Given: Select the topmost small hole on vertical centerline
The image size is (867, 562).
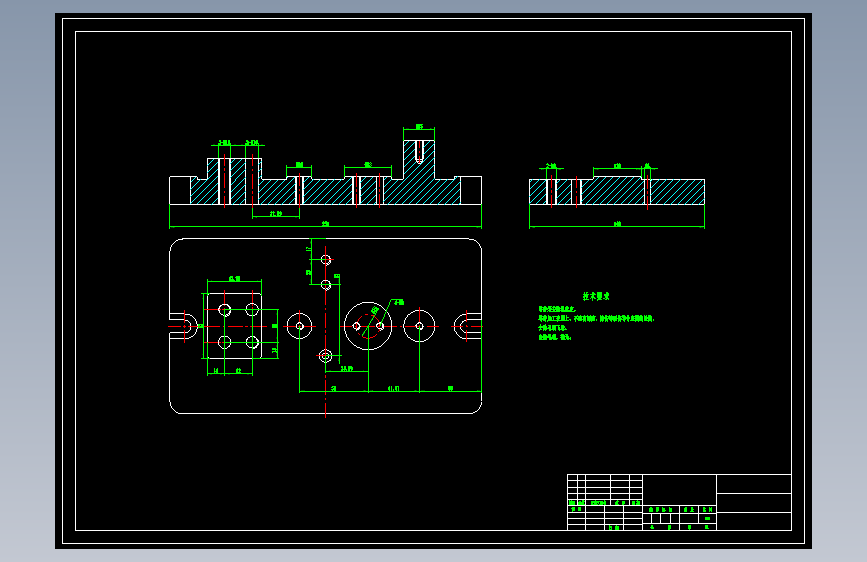Looking at the screenshot, I should (x=326, y=259).
